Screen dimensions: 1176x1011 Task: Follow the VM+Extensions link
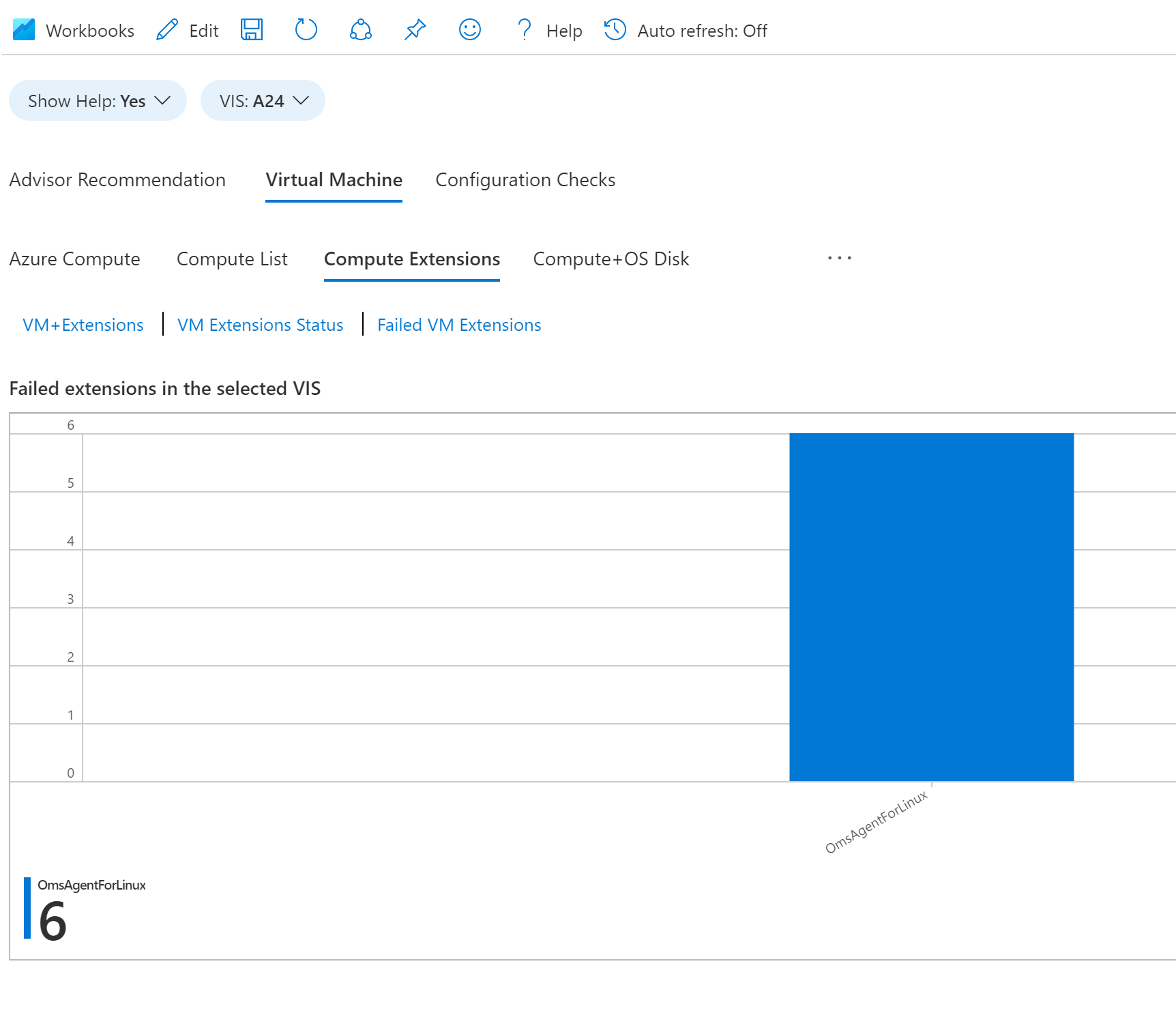[x=83, y=325]
